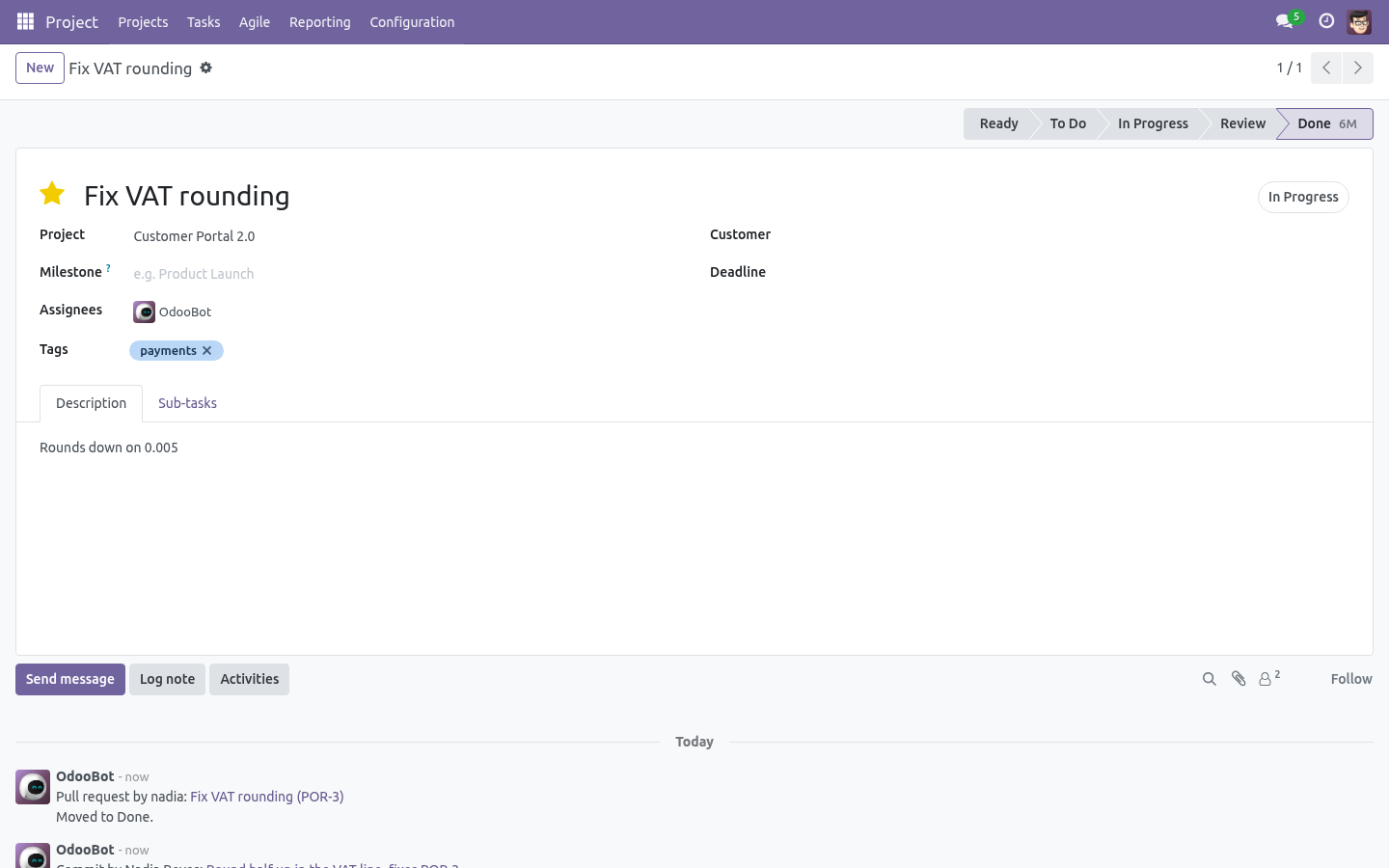Image resolution: width=1389 pixels, height=868 pixels.
Task: Open the Projects menu
Action: [143, 21]
